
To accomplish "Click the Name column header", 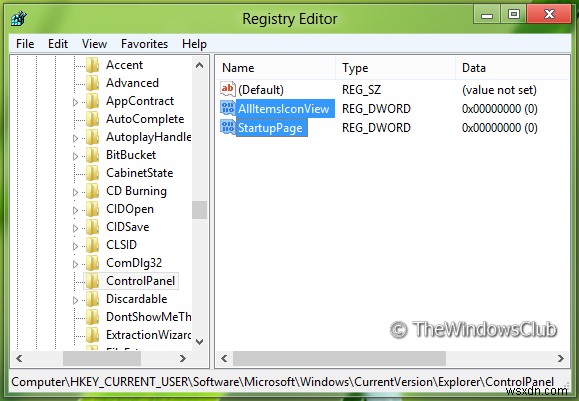I will pyautogui.click(x=275, y=68).
